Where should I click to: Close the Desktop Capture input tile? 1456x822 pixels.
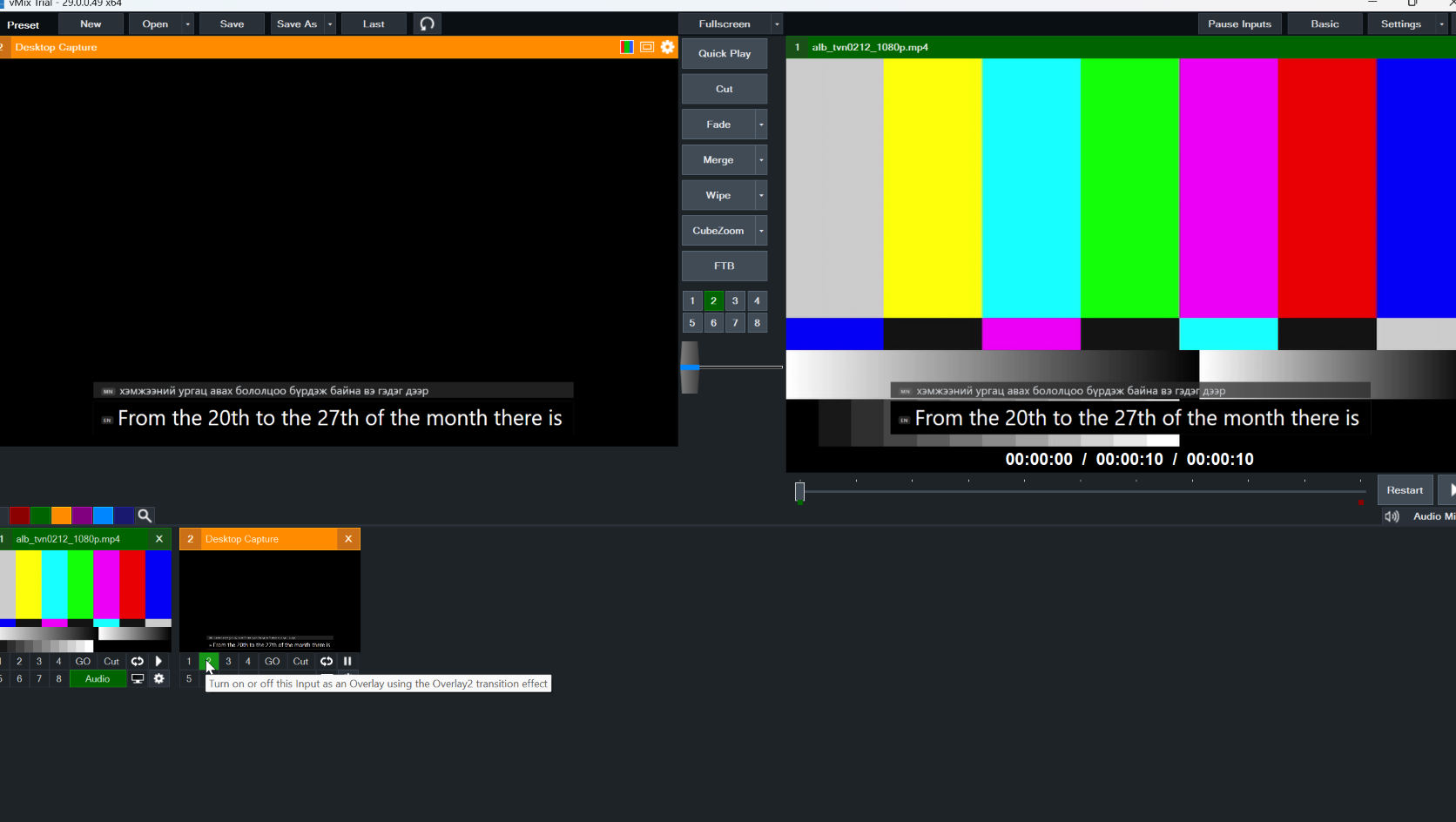coord(348,539)
